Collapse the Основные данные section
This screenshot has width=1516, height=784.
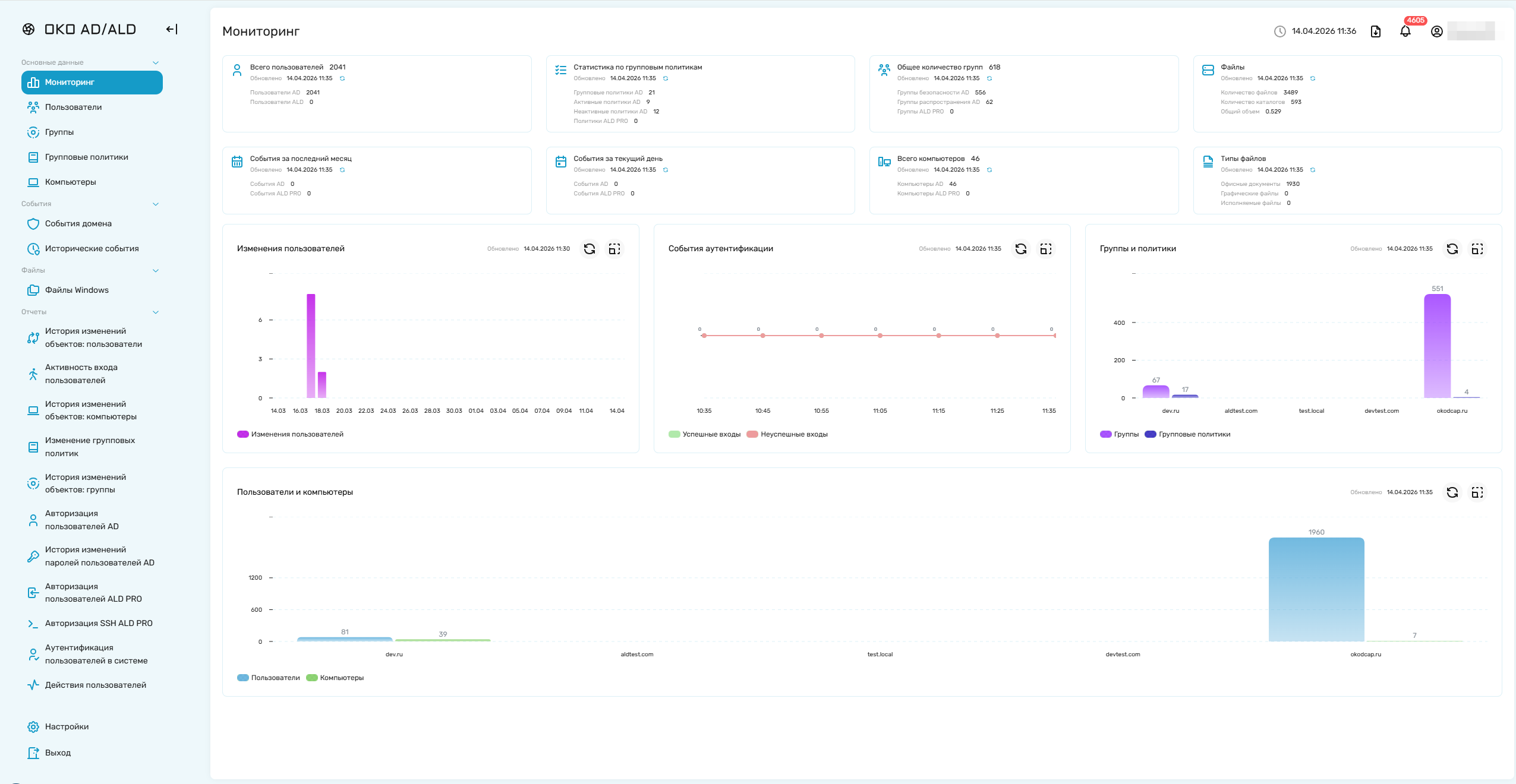click(x=156, y=63)
